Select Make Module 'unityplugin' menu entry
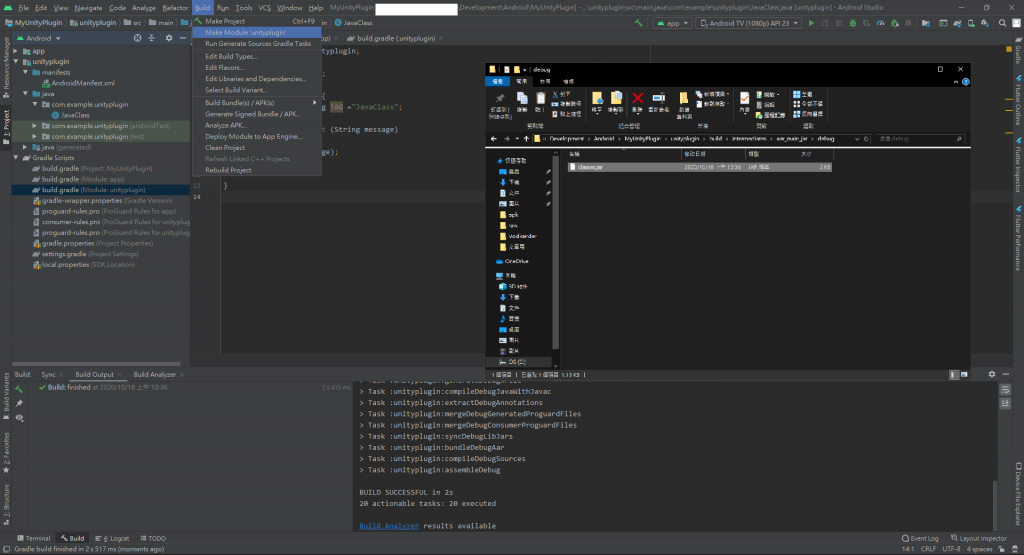Viewport: 1024px width, 555px height. 257,32
